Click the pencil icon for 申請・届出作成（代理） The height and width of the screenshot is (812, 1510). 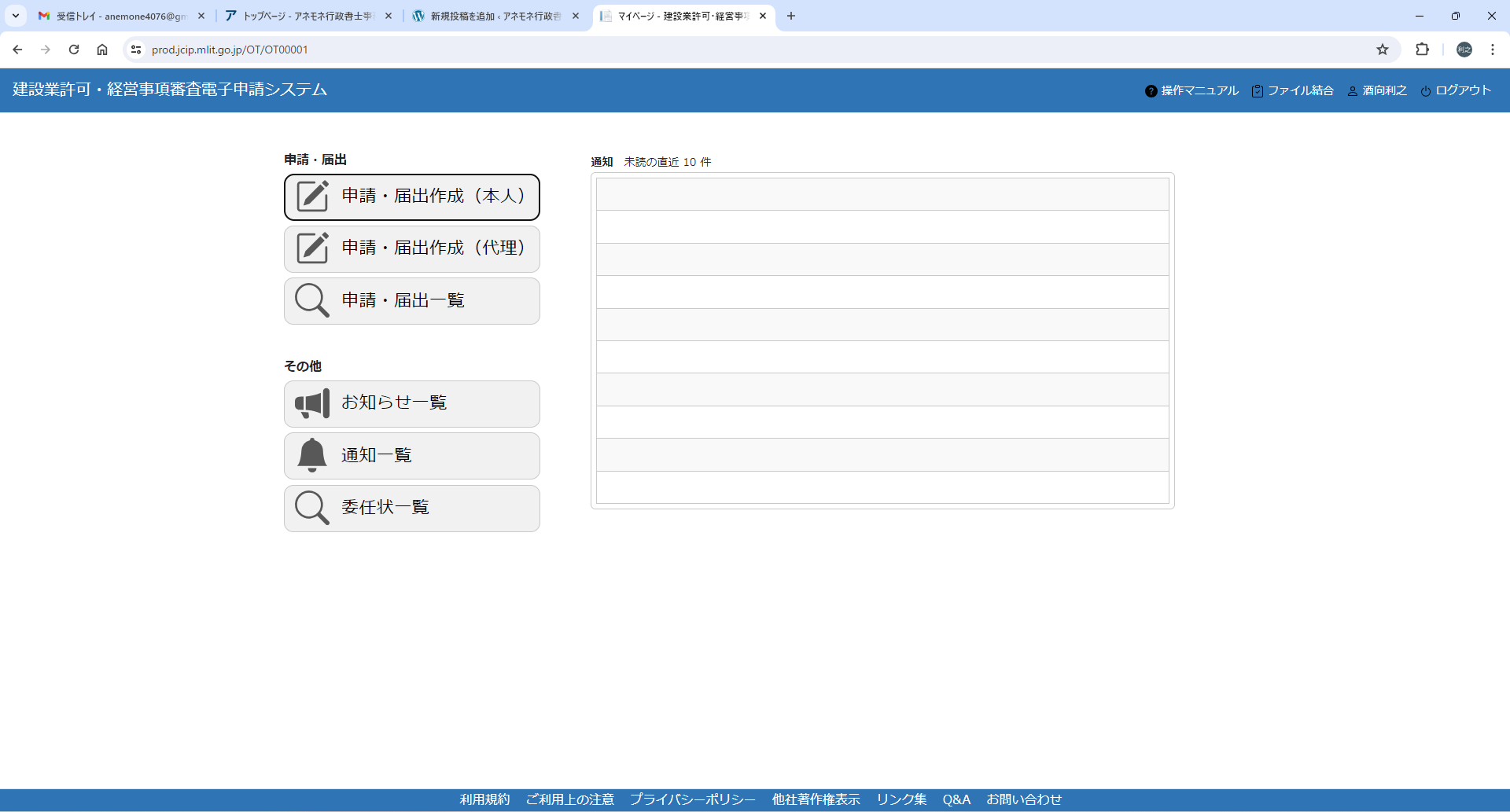click(x=312, y=248)
